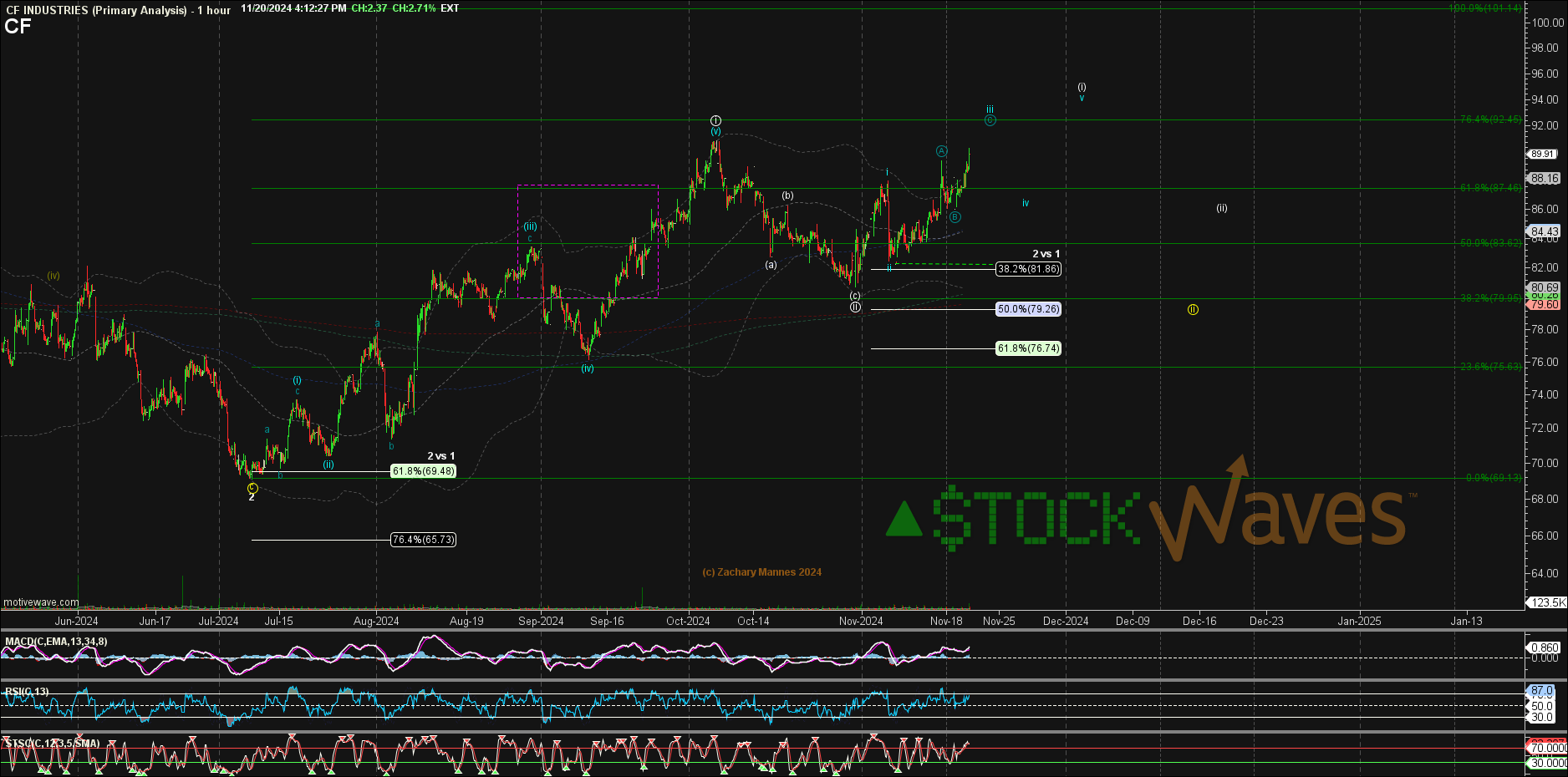Click the 'CH:2.37' change value
The height and width of the screenshot is (777, 1568).
tap(369, 8)
